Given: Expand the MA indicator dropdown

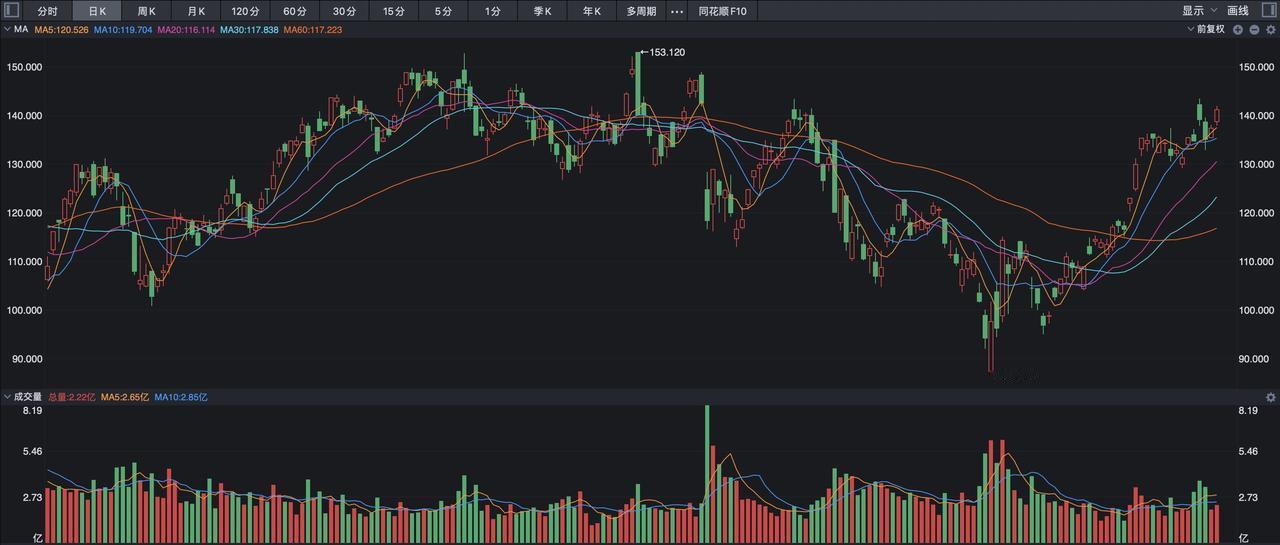Looking at the screenshot, I should (16, 30).
